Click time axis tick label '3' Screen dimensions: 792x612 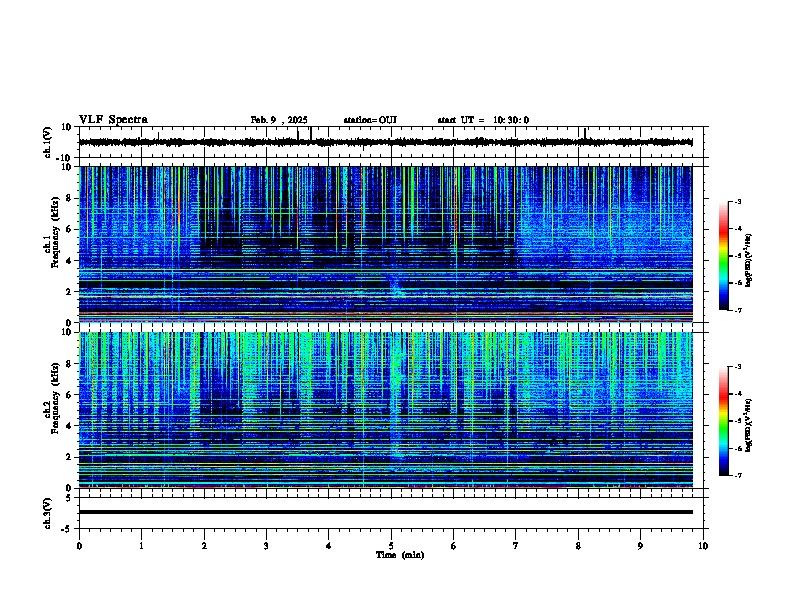266,546
